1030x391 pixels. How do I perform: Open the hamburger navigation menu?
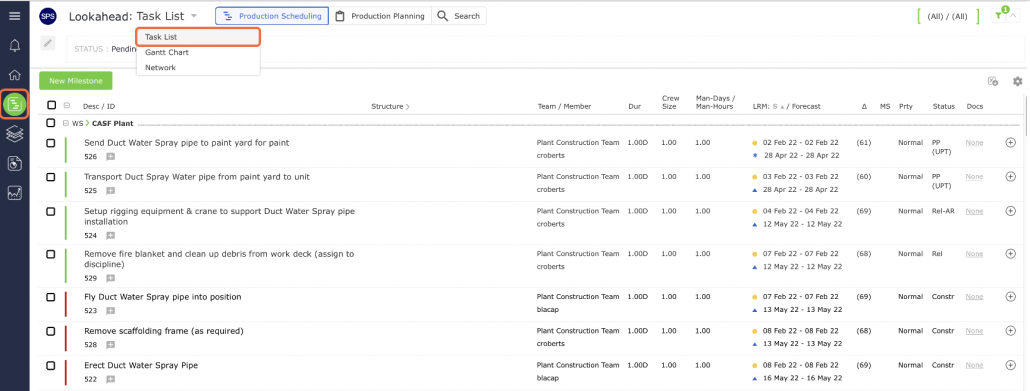14,16
